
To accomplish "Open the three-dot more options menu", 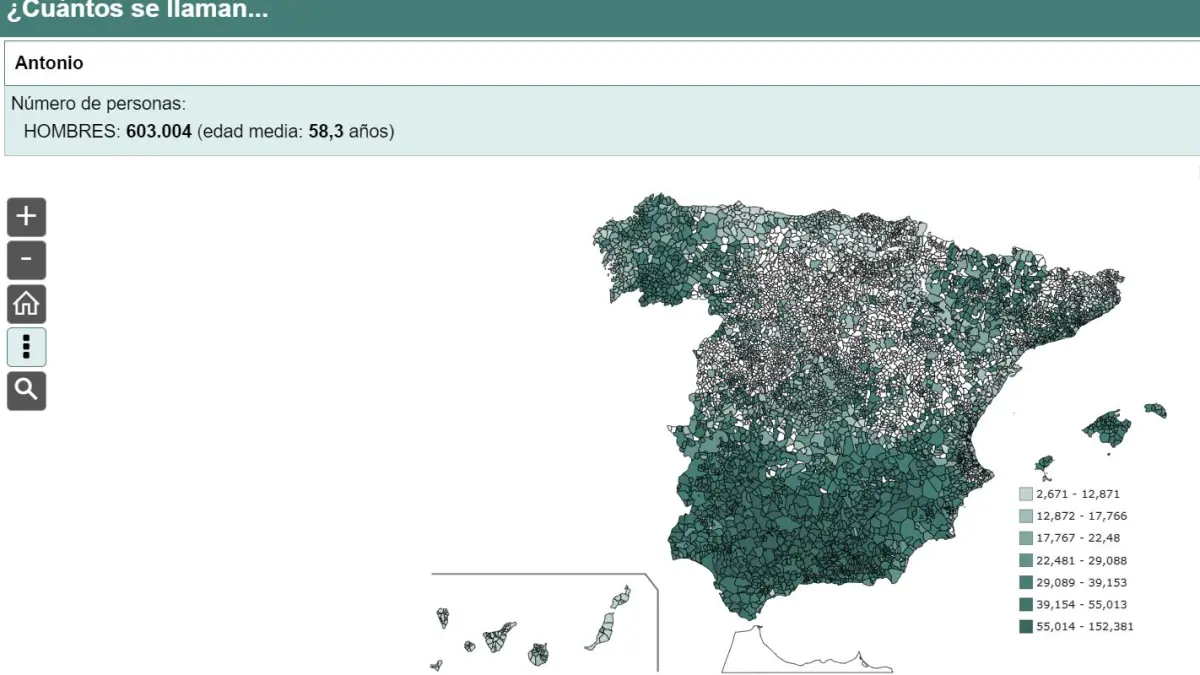I will point(26,347).
